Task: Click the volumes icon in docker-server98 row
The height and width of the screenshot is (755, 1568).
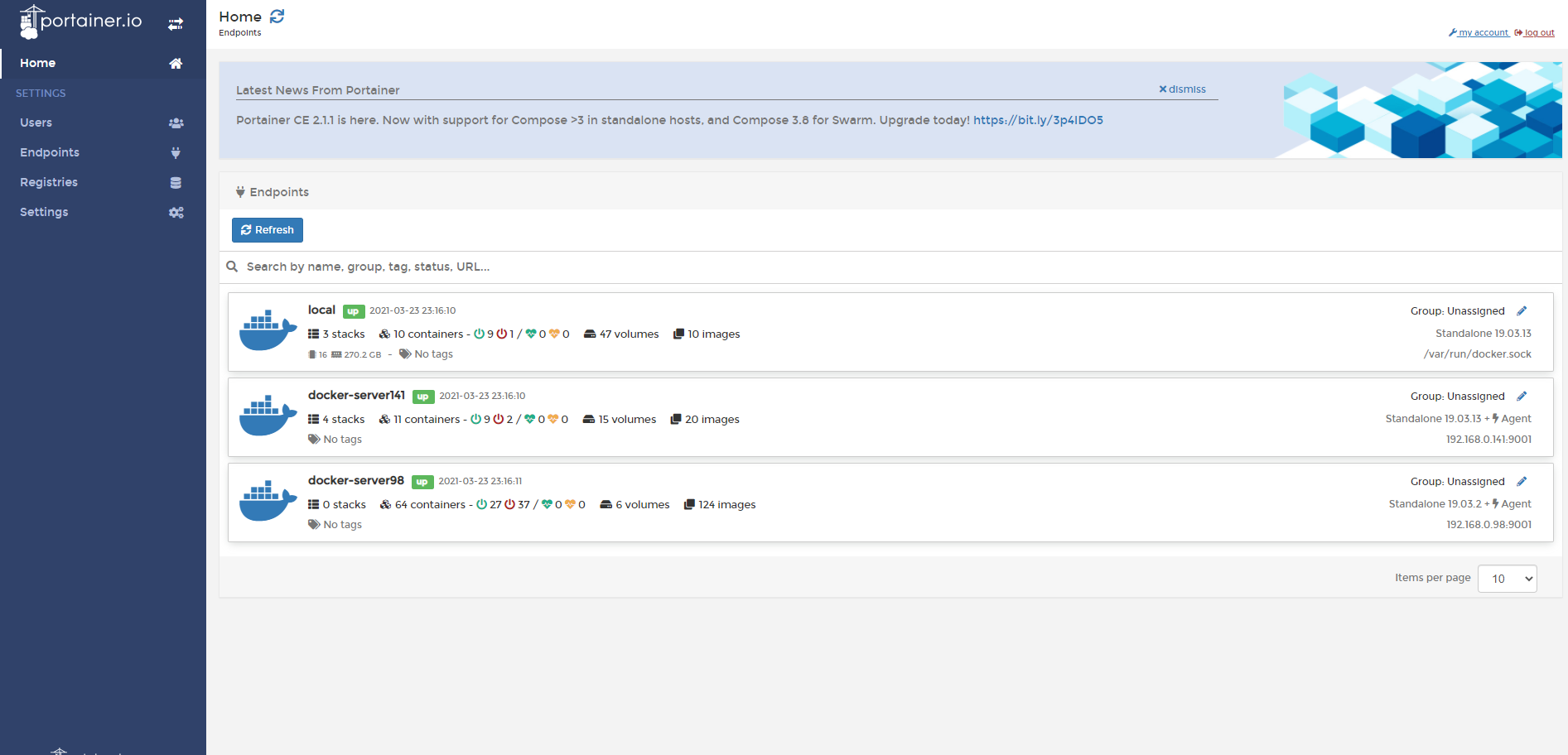Action: pyautogui.click(x=606, y=505)
